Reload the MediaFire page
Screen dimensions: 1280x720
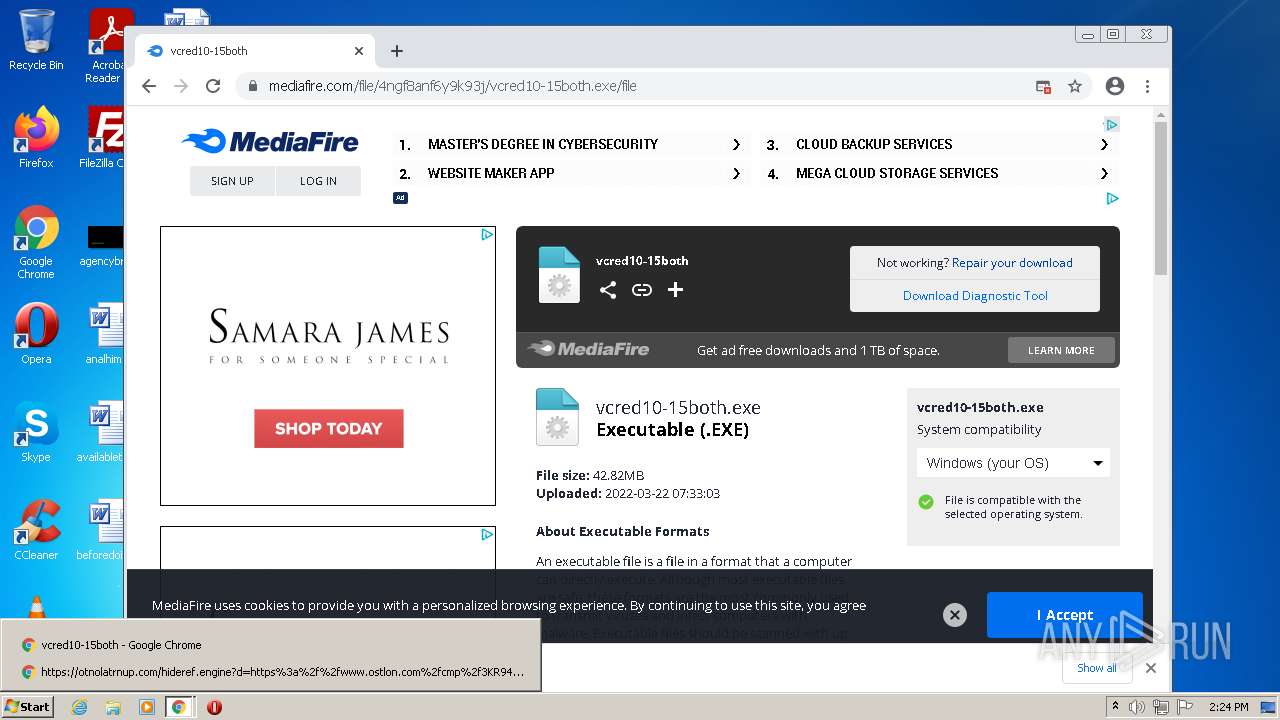(213, 86)
